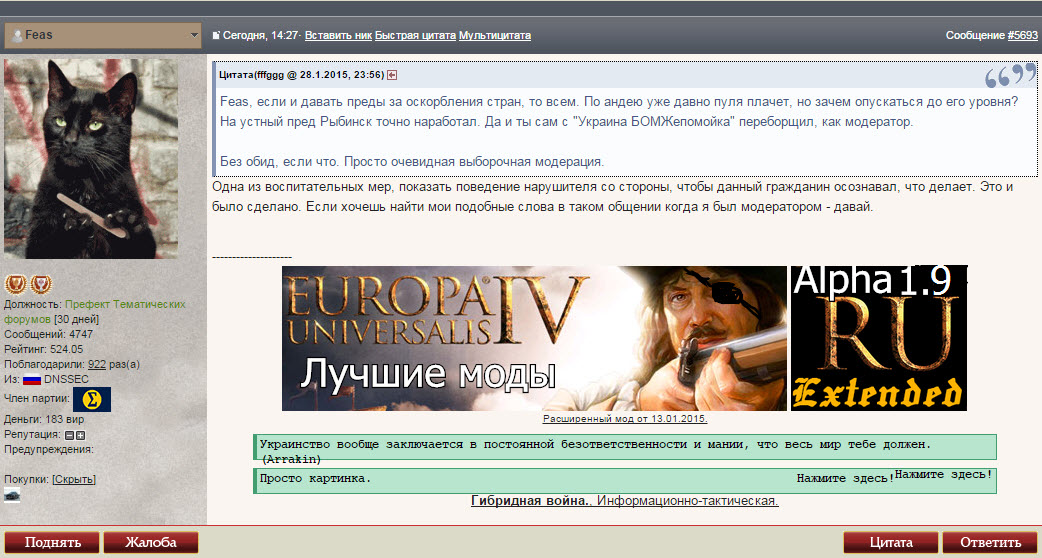Screen dimensions: 1042x558
Task: Expand the Украинство quote spoiler bar
Action: 625,447
